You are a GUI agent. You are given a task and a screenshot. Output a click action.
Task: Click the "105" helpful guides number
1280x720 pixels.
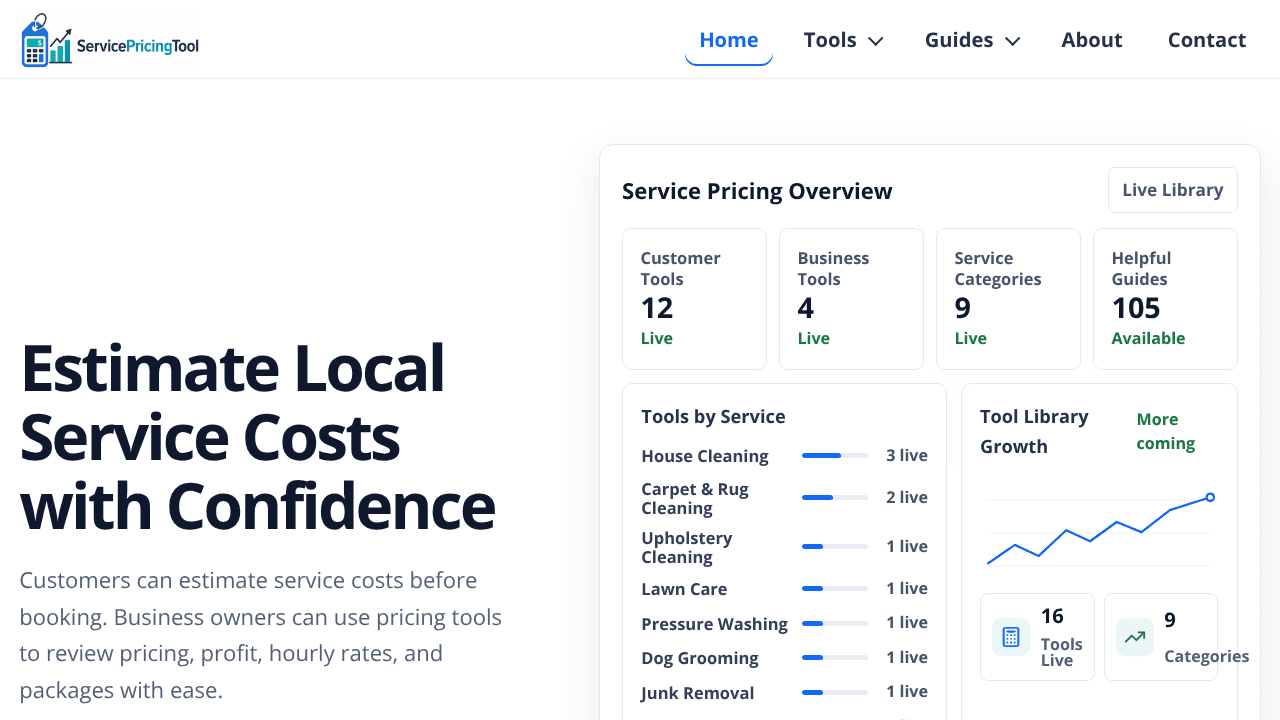point(1136,308)
